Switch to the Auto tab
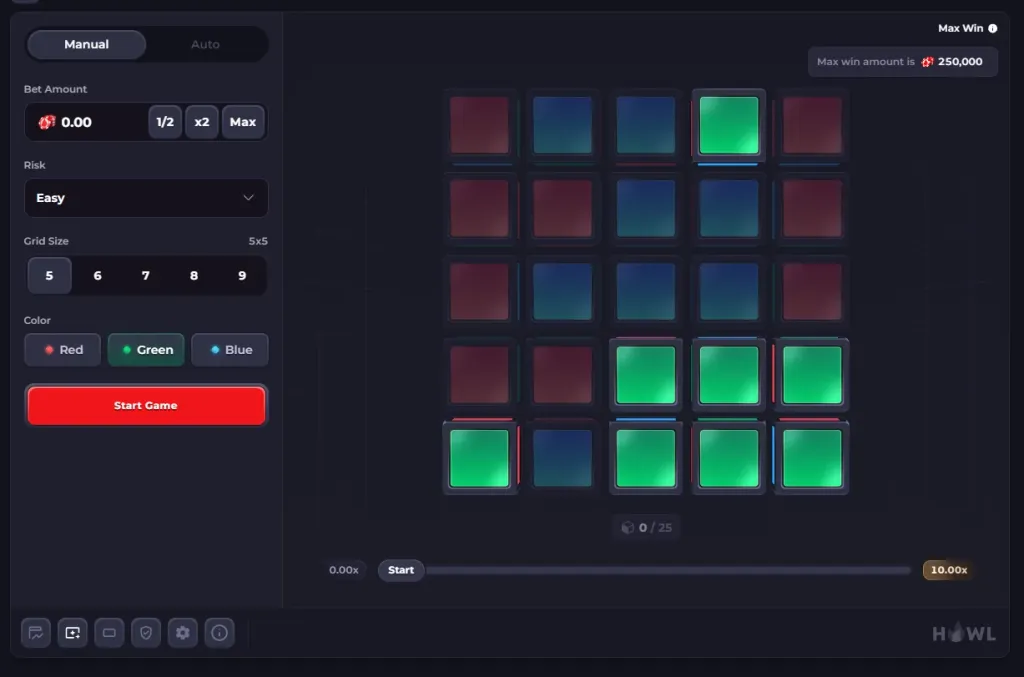Viewport: 1024px width, 677px height. 205,44
